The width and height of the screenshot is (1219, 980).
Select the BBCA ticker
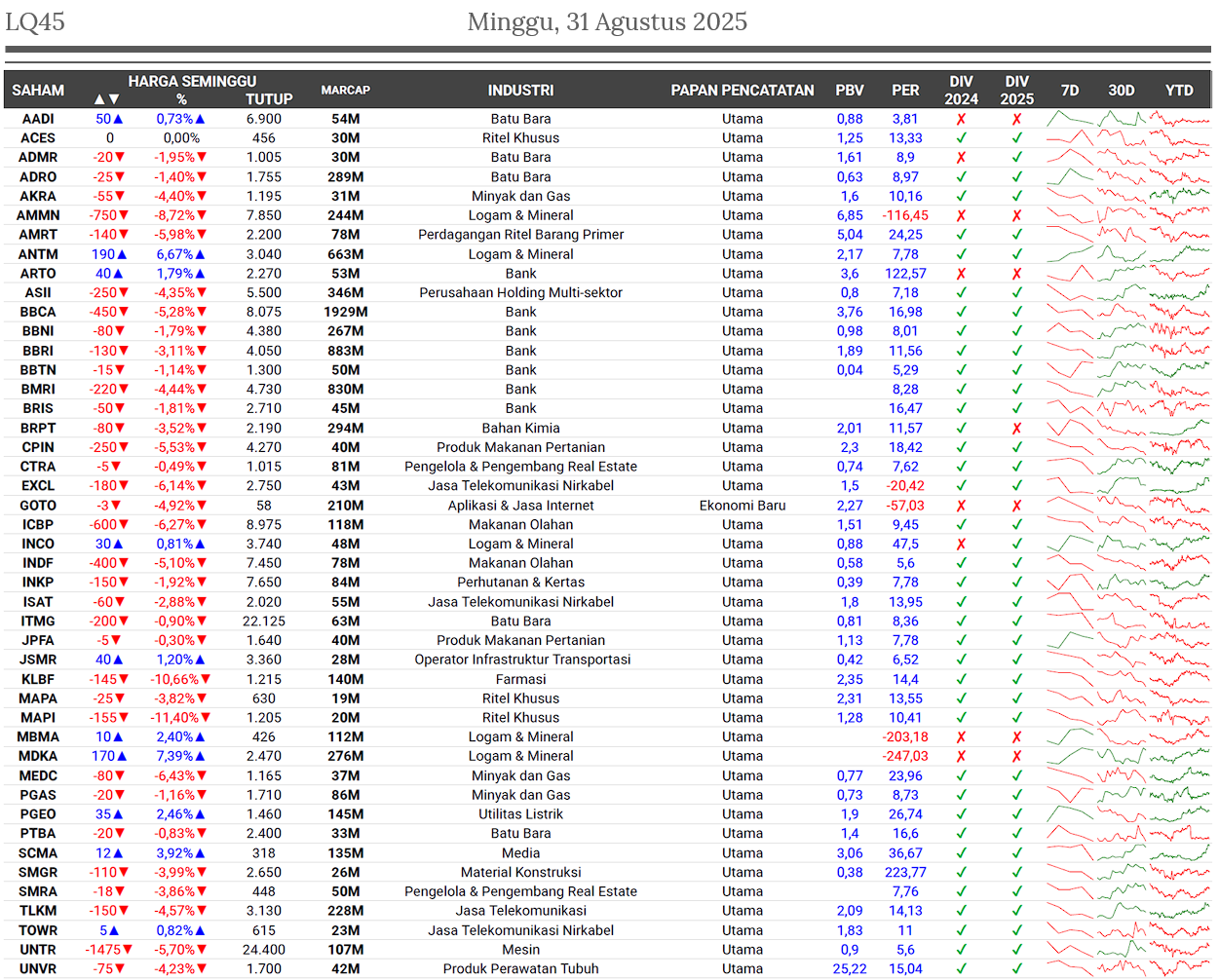tap(38, 312)
